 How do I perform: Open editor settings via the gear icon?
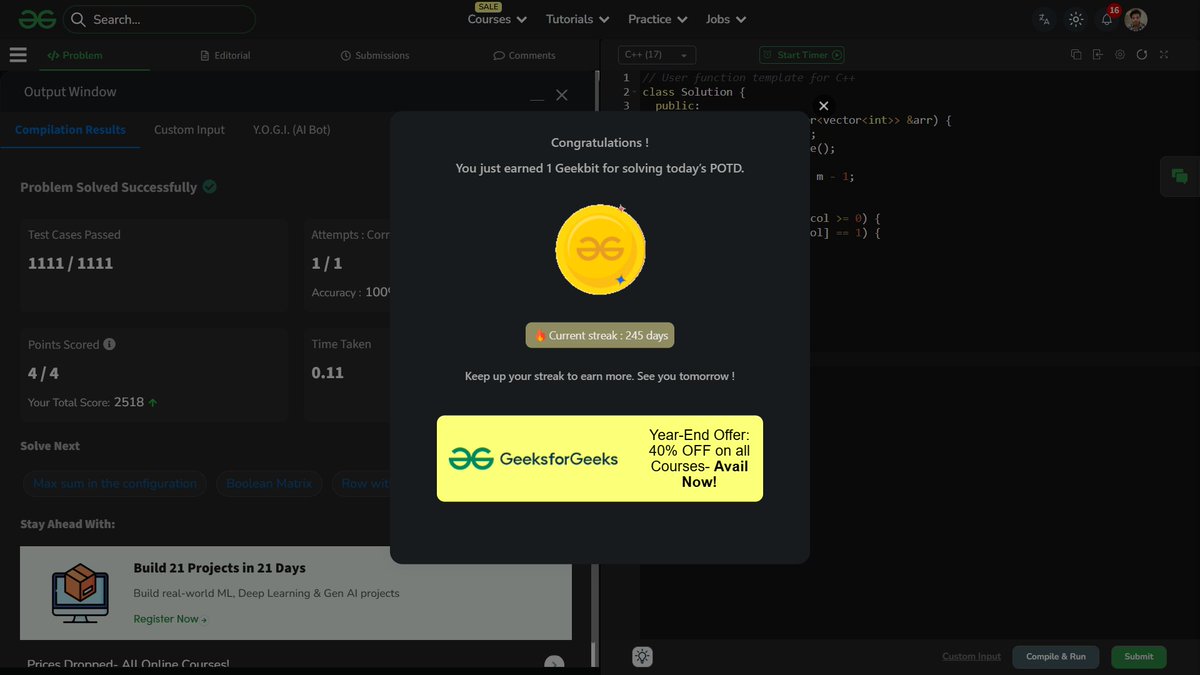tap(1119, 55)
